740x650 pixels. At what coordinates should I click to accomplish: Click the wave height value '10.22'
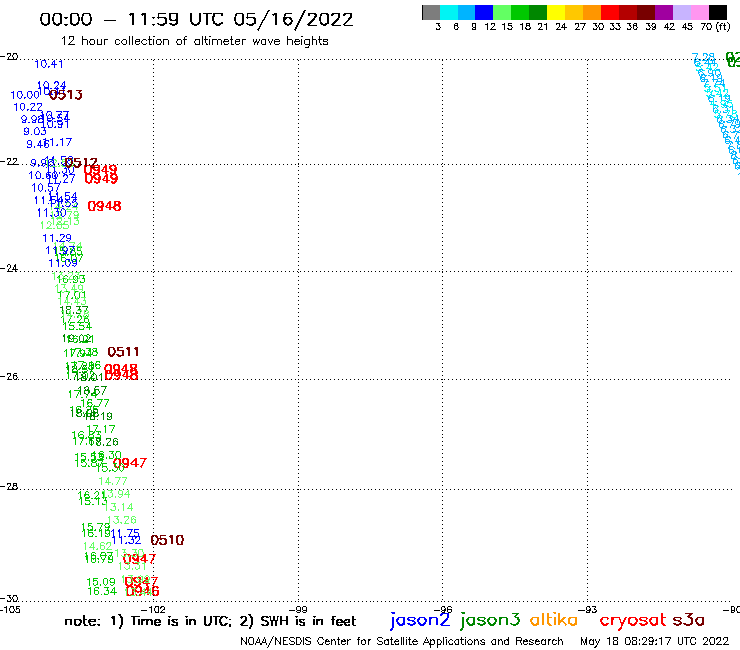coord(28,107)
